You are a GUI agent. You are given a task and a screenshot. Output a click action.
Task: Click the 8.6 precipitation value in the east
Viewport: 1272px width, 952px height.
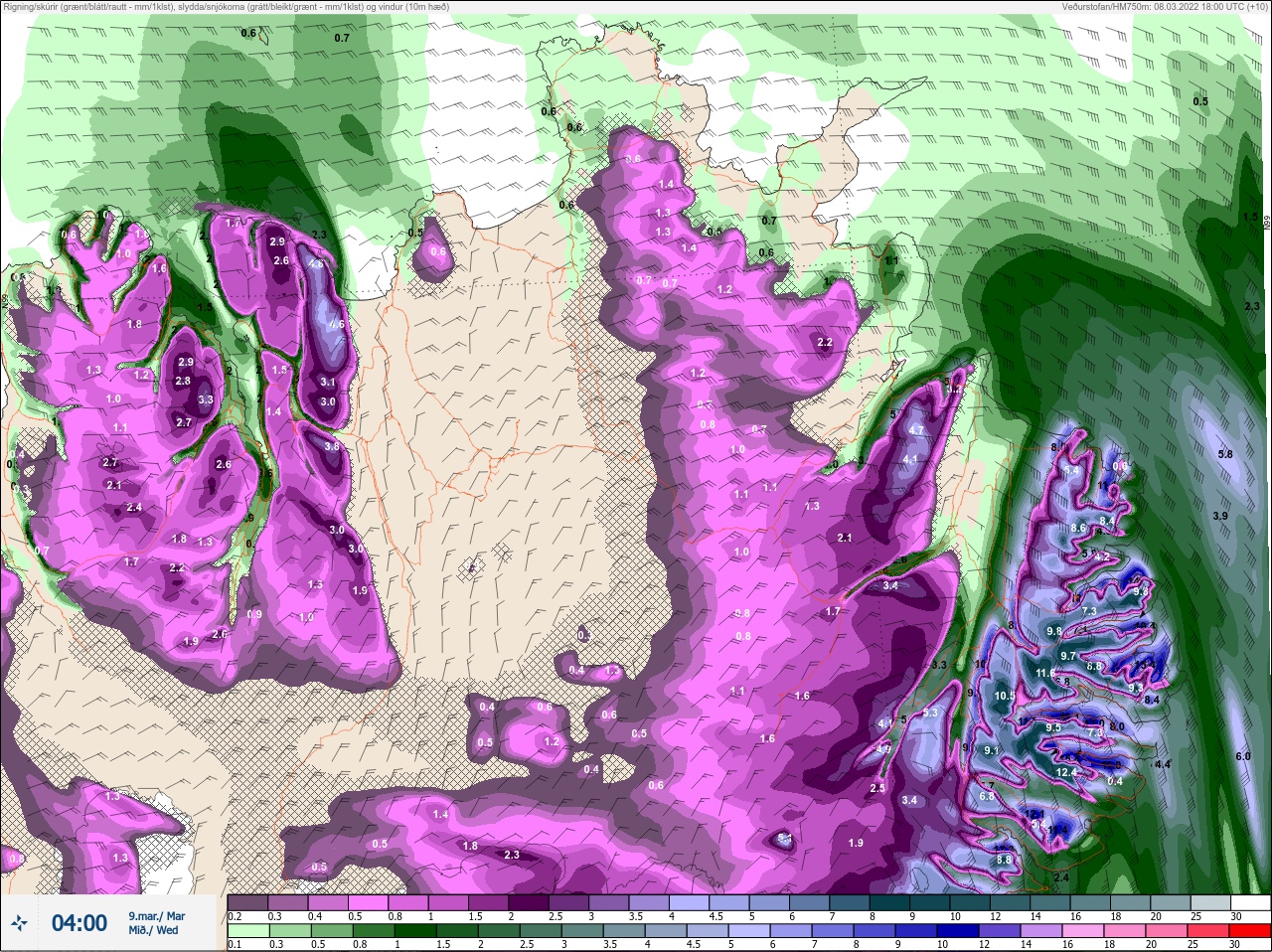tap(1078, 528)
